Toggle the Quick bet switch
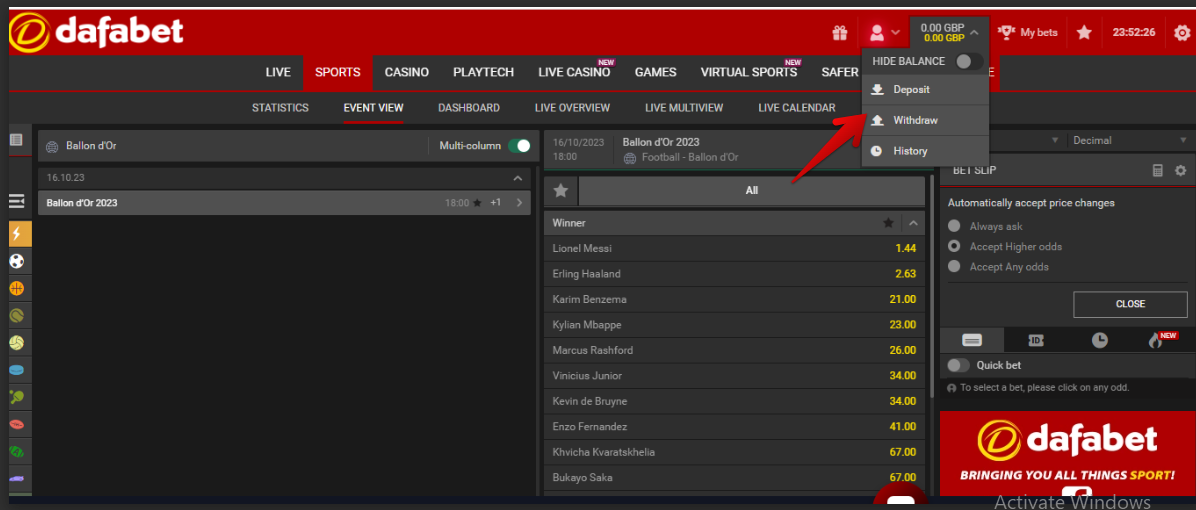The image size is (1196, 510). coord(959,365)
